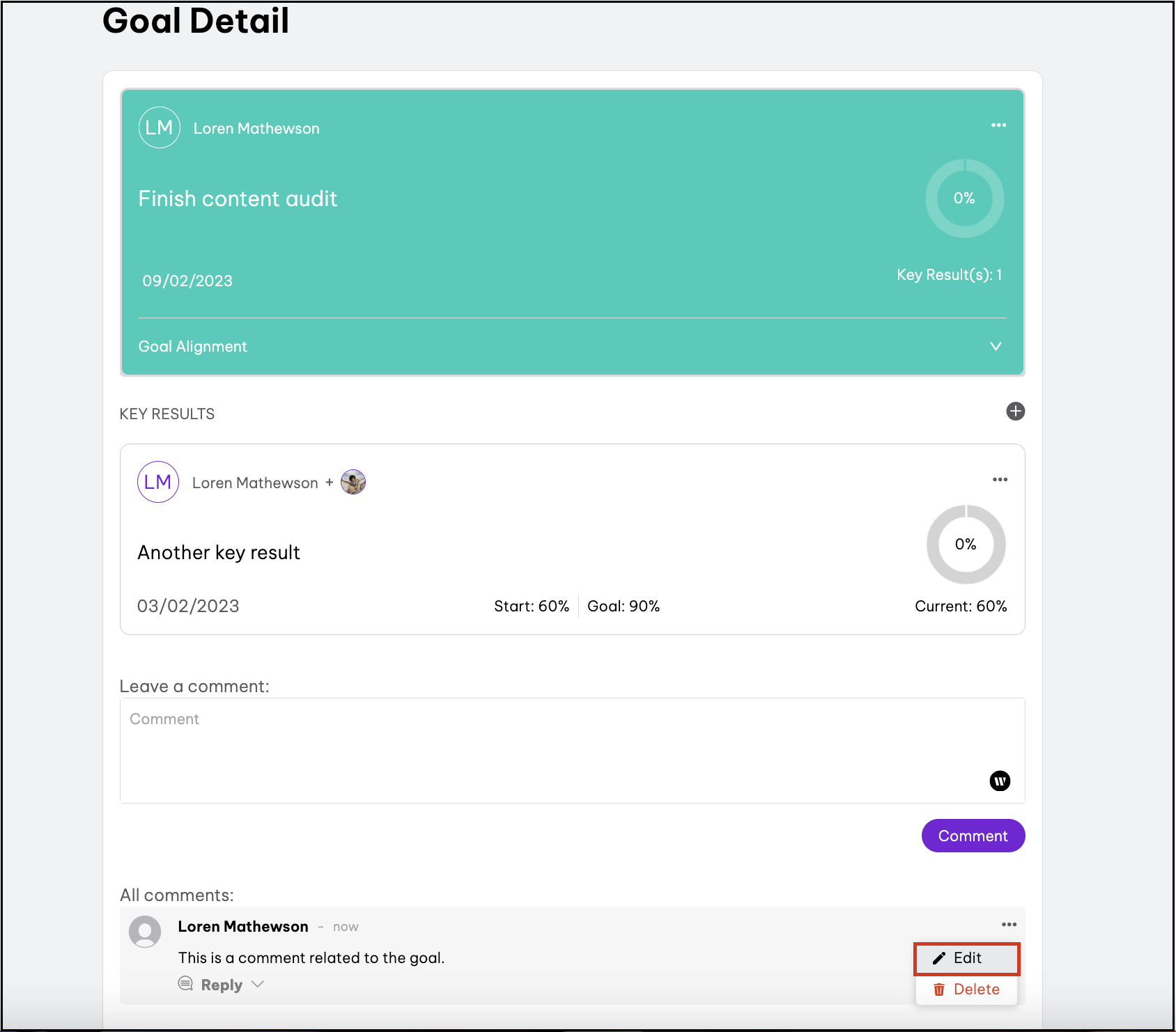Viewport: 1176px width, 1032px height.
Task: Click the LM avatar on goal card
Action: click(160, 127)
